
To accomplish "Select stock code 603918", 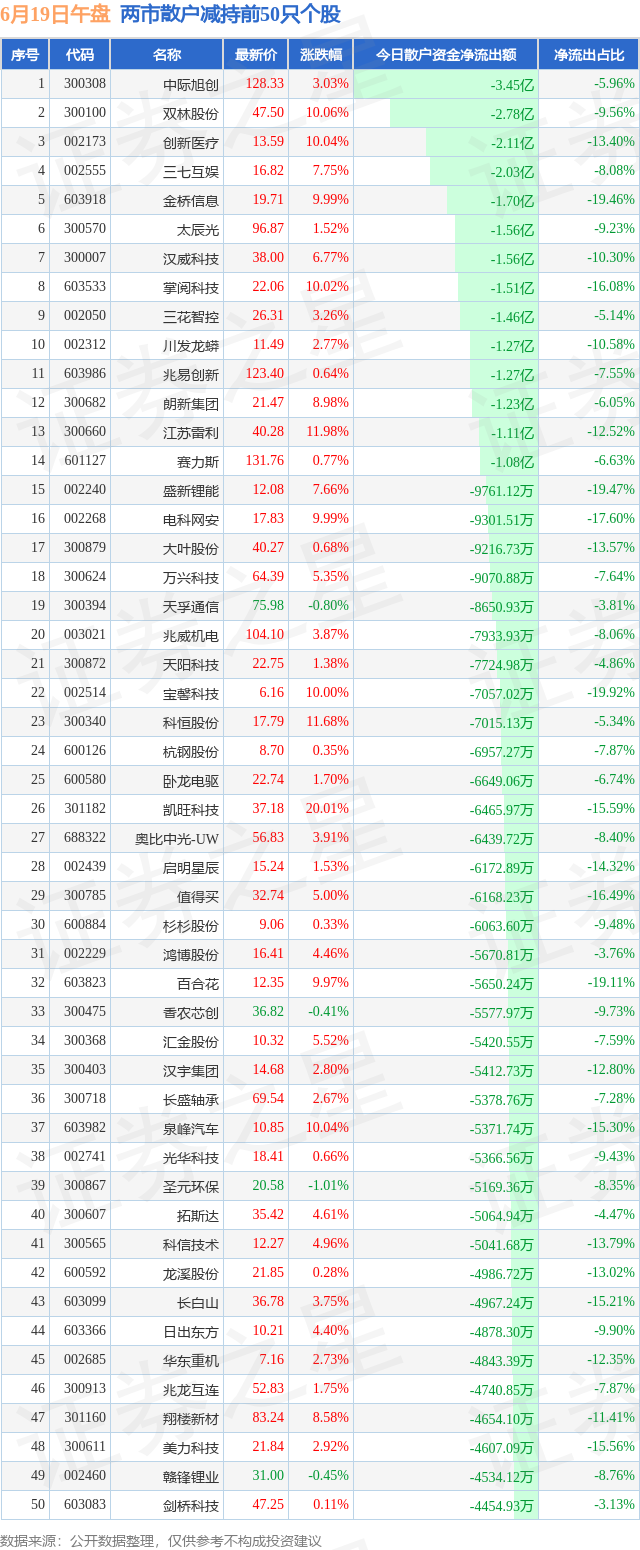I will [85, 200].
